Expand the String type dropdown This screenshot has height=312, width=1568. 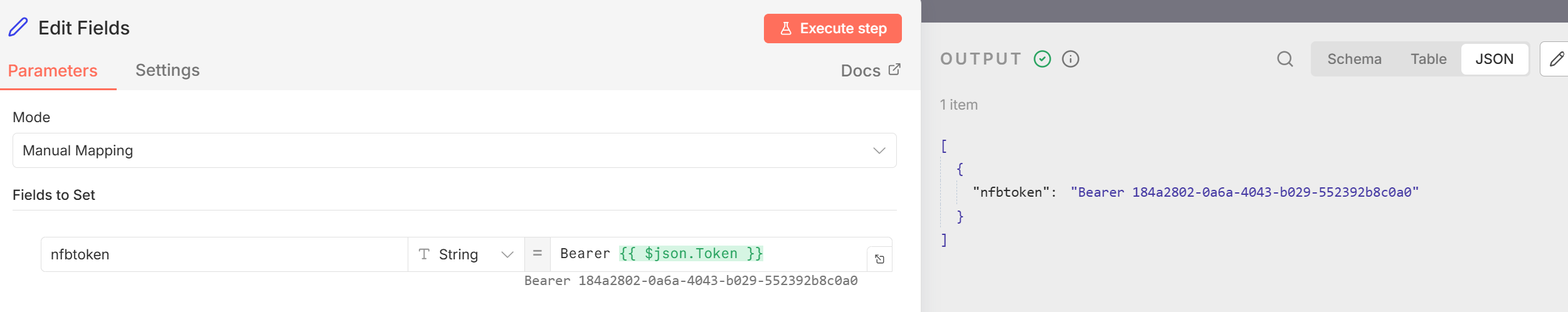pos(466,254)
